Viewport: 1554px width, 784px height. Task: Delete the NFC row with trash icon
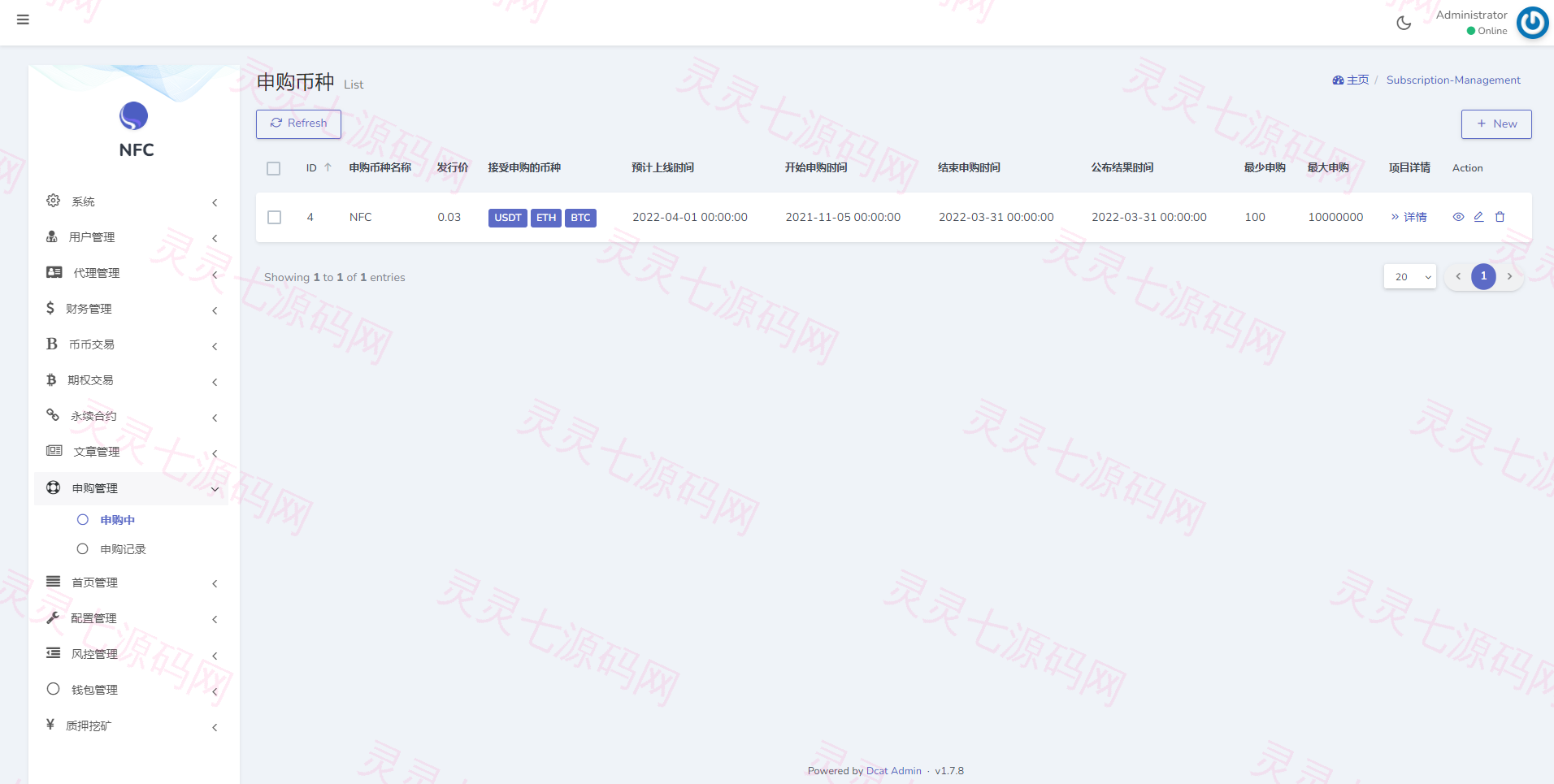pos(1500,217)
